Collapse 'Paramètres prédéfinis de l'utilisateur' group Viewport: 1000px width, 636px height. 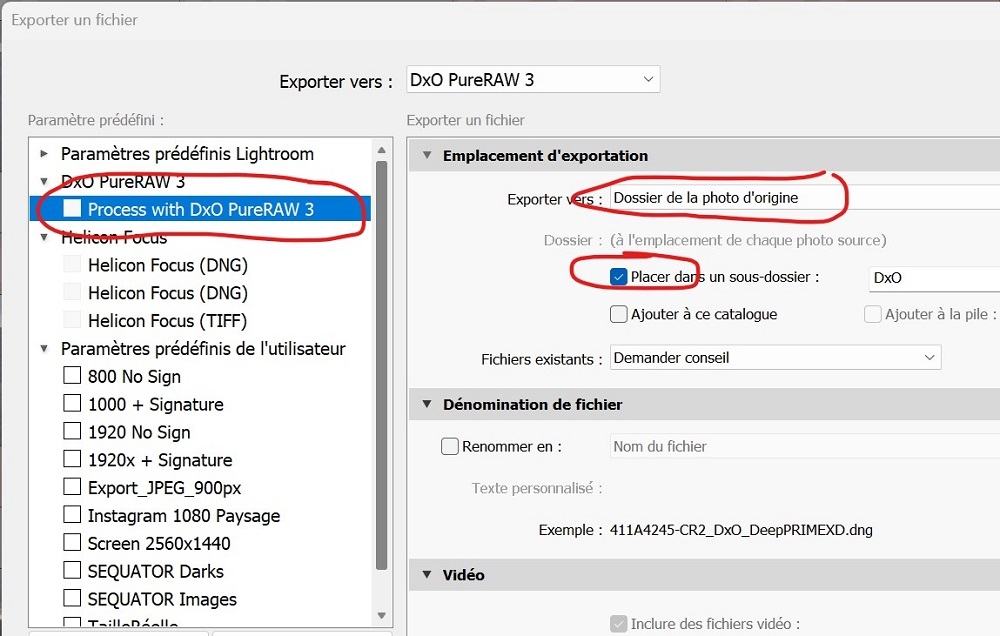coord(44,349)
